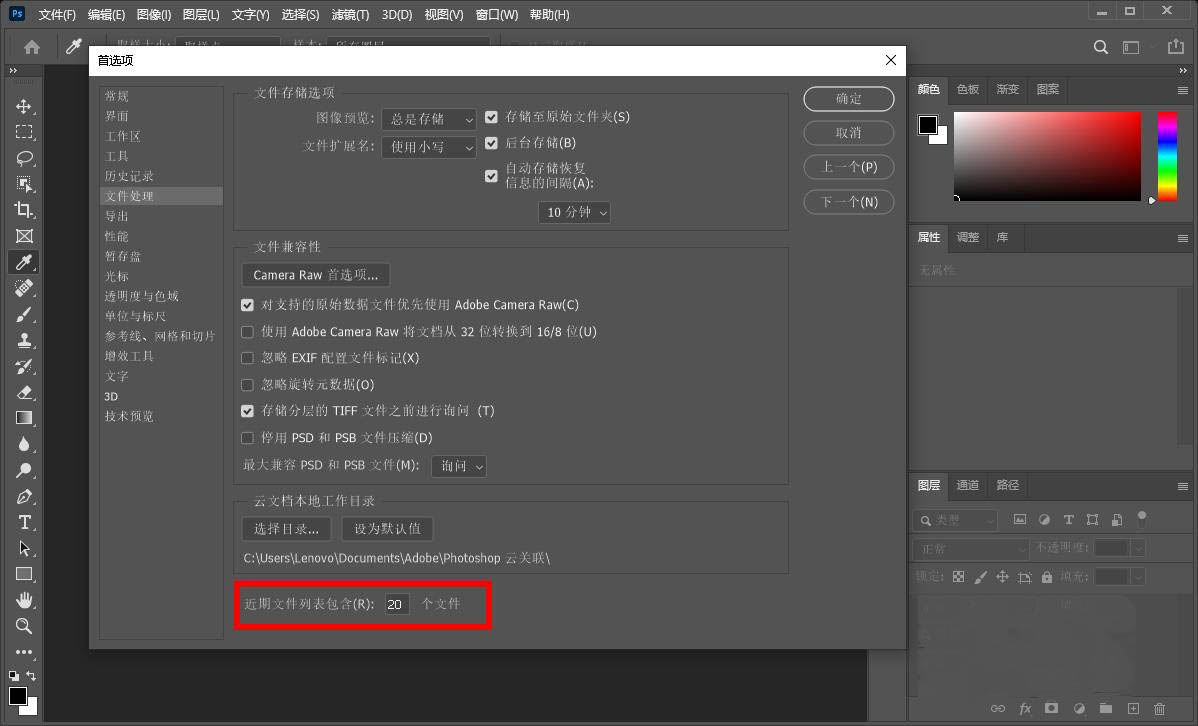
Task: Select the Rectangular Marquee tool
Action: coord(24,132)
